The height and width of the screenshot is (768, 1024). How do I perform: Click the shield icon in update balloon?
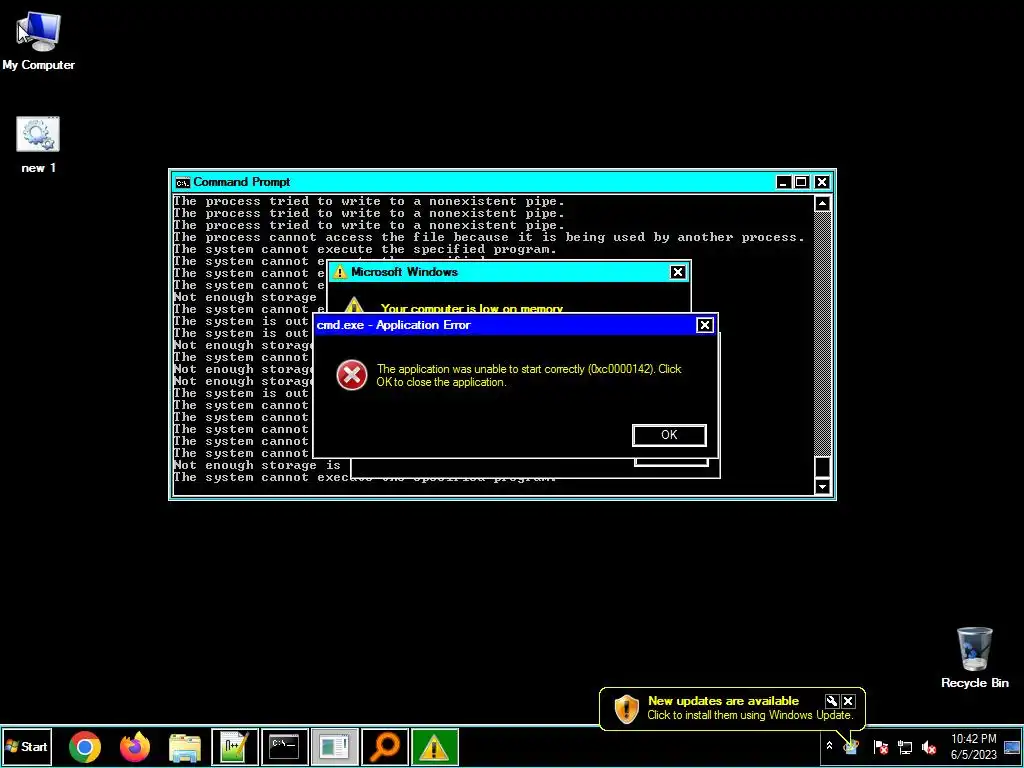[626, 709]
